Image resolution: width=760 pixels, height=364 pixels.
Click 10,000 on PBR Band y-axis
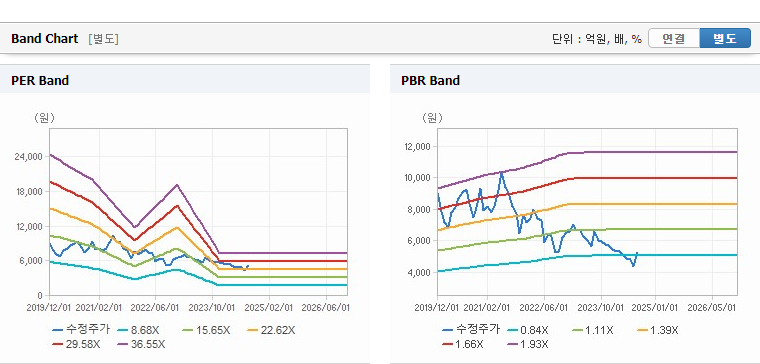pyautogui.click(x=418, y=178)
